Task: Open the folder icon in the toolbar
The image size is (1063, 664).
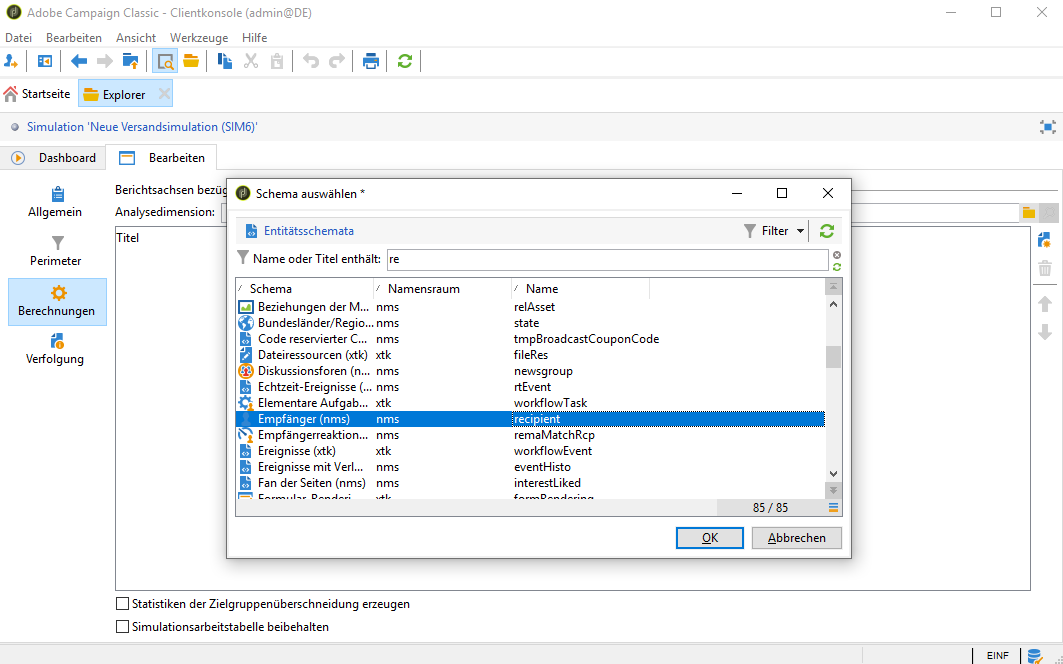Action: point(190,62)
